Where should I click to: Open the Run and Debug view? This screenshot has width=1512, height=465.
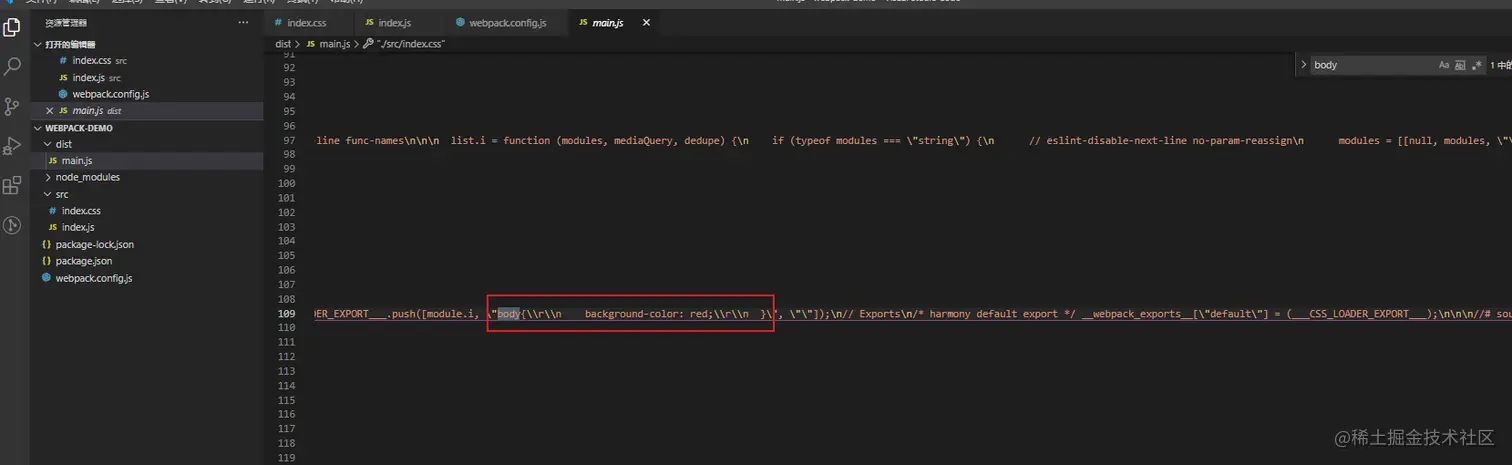pos(12,146)
